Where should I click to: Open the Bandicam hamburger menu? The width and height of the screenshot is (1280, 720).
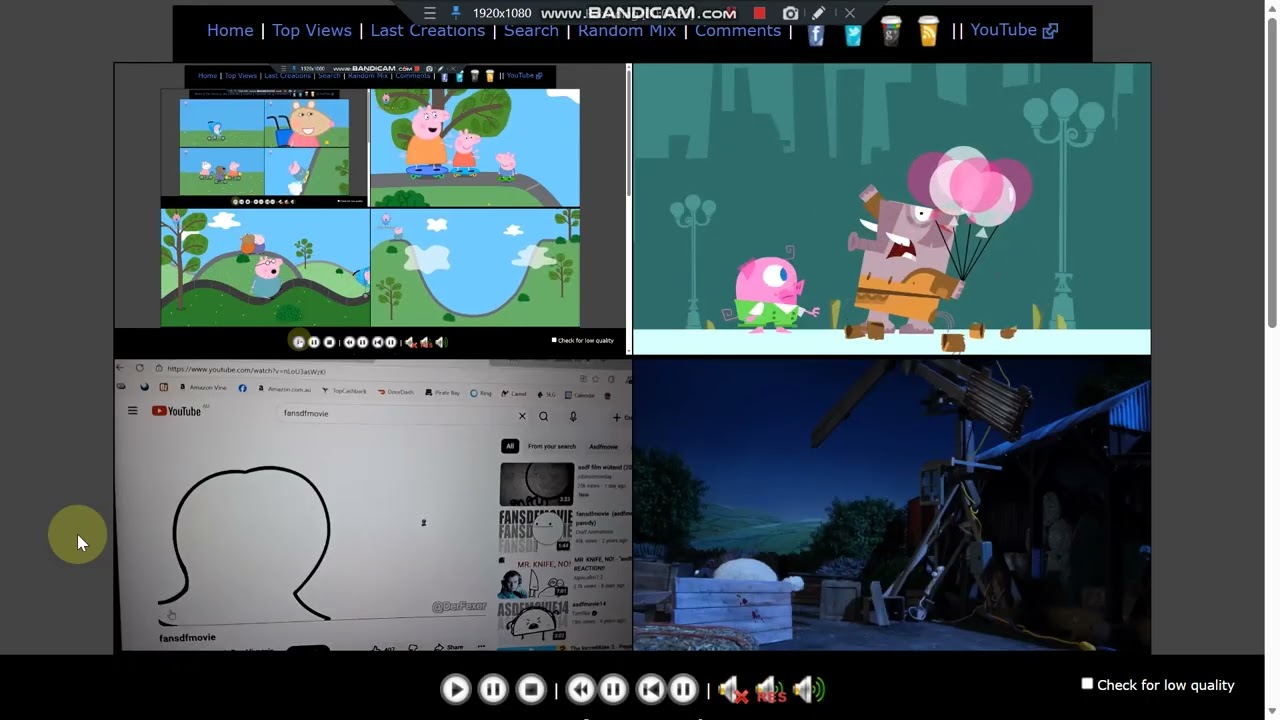pyautogui.click(x=429, y=13)
